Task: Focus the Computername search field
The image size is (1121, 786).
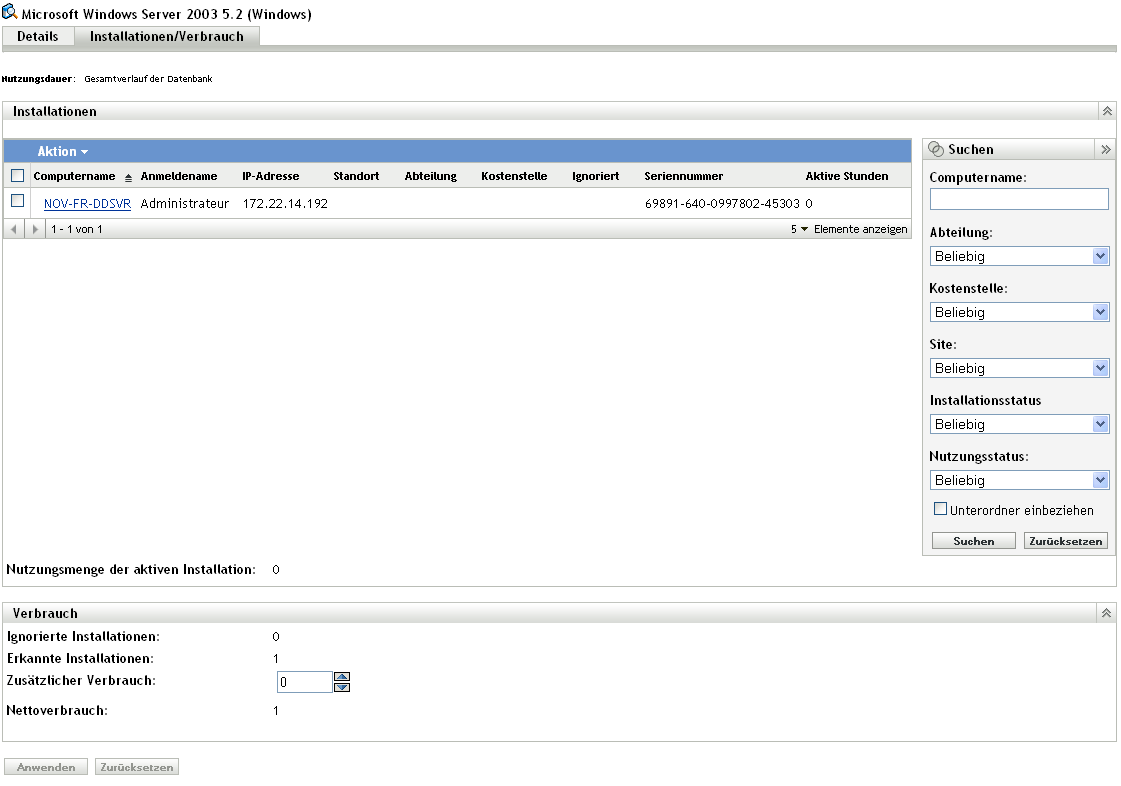Action: 1019,199
